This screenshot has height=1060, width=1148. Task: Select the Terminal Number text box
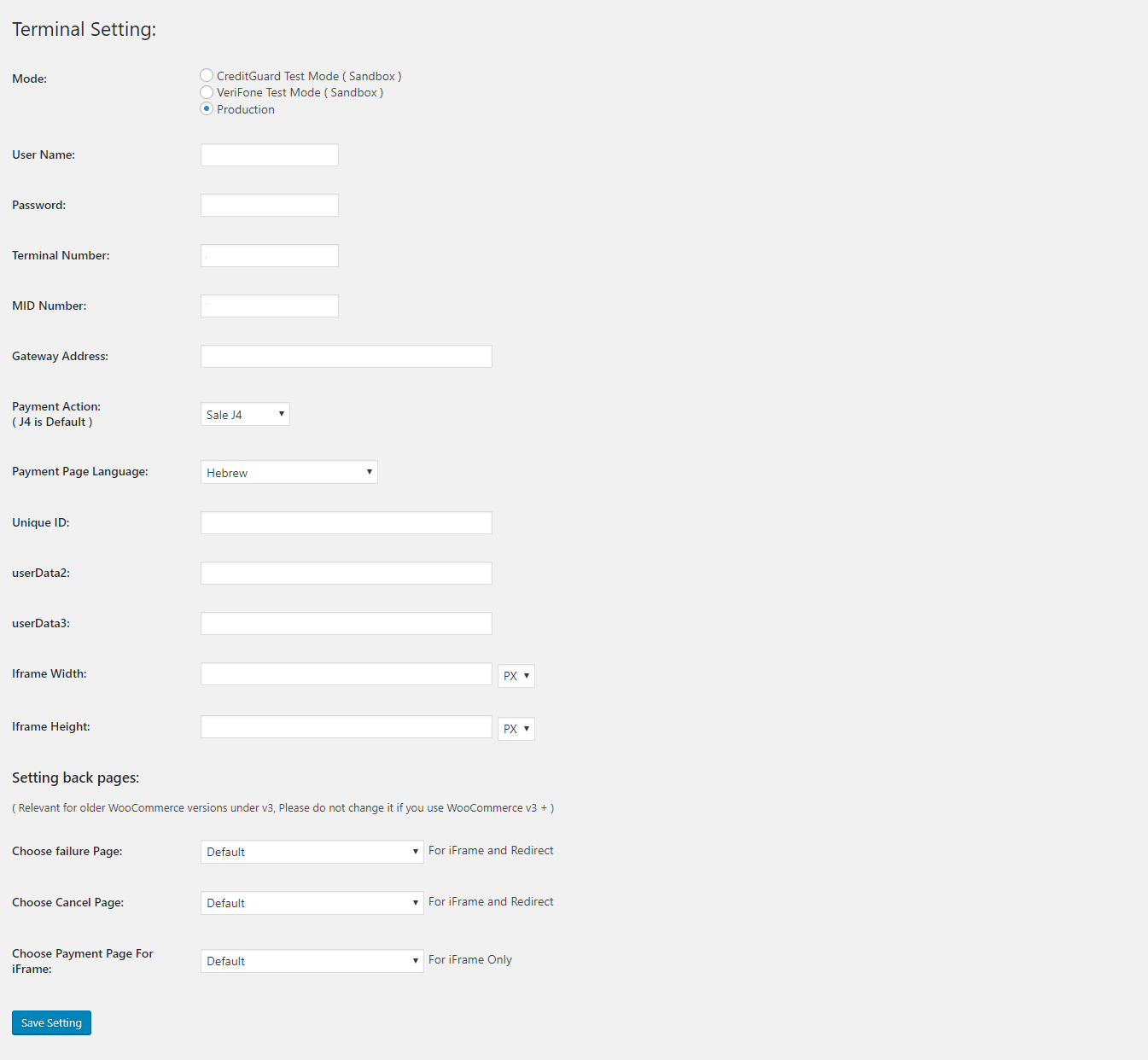tap(270, 256)
